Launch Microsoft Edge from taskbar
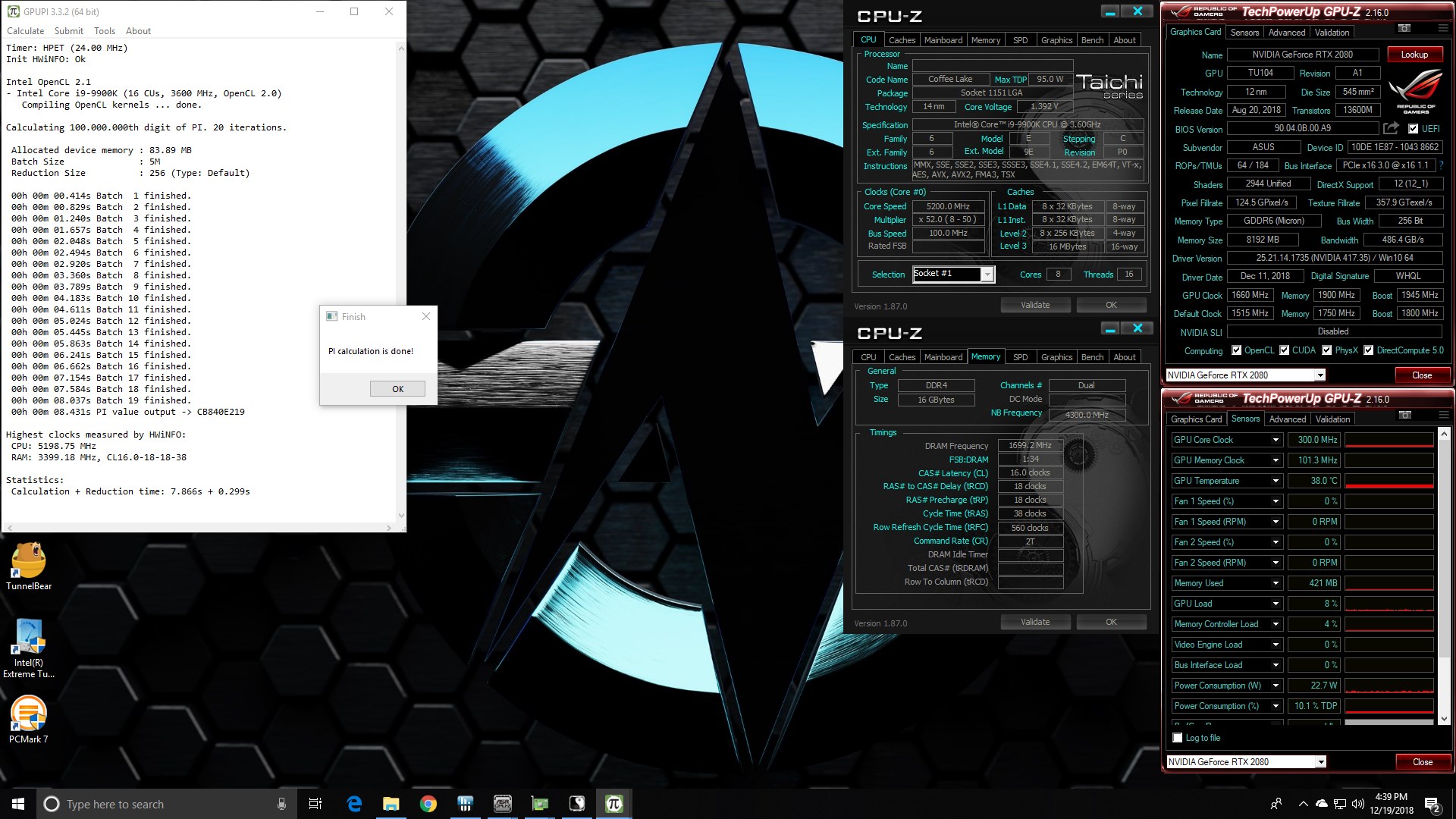Image resolution: width=1456 pixels, height=819 pixels. 354,804
